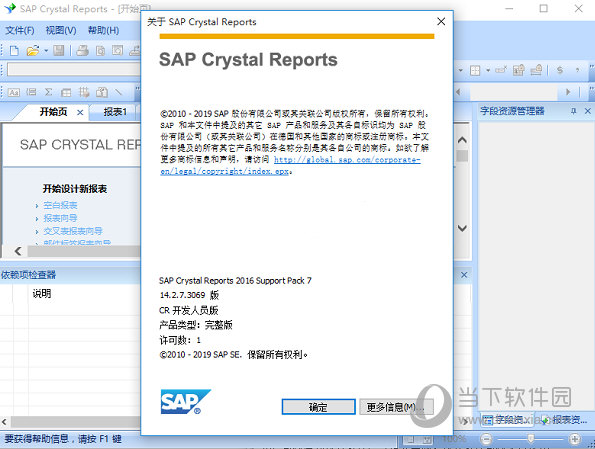Viewport: 595px width, 449px height.
Task: Click the Save diskette icon
Action: point(59,51)
